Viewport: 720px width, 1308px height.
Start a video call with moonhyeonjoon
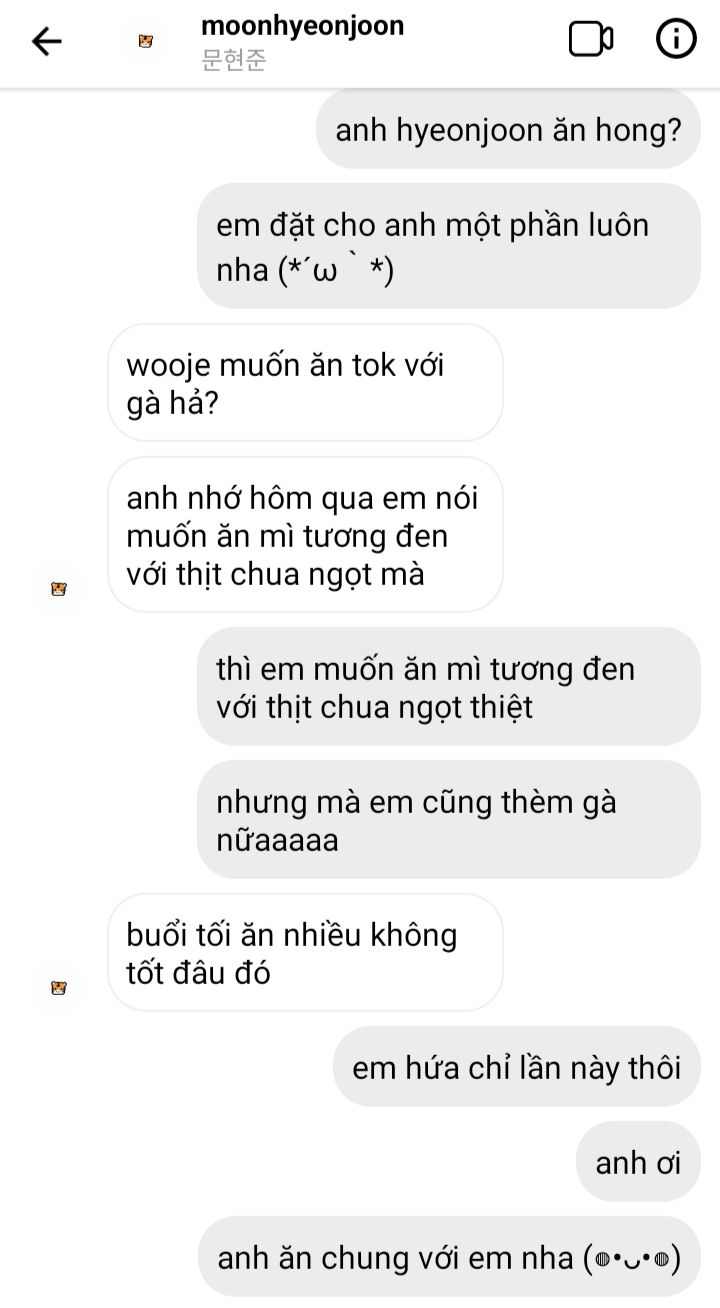(x=591, y=40)
